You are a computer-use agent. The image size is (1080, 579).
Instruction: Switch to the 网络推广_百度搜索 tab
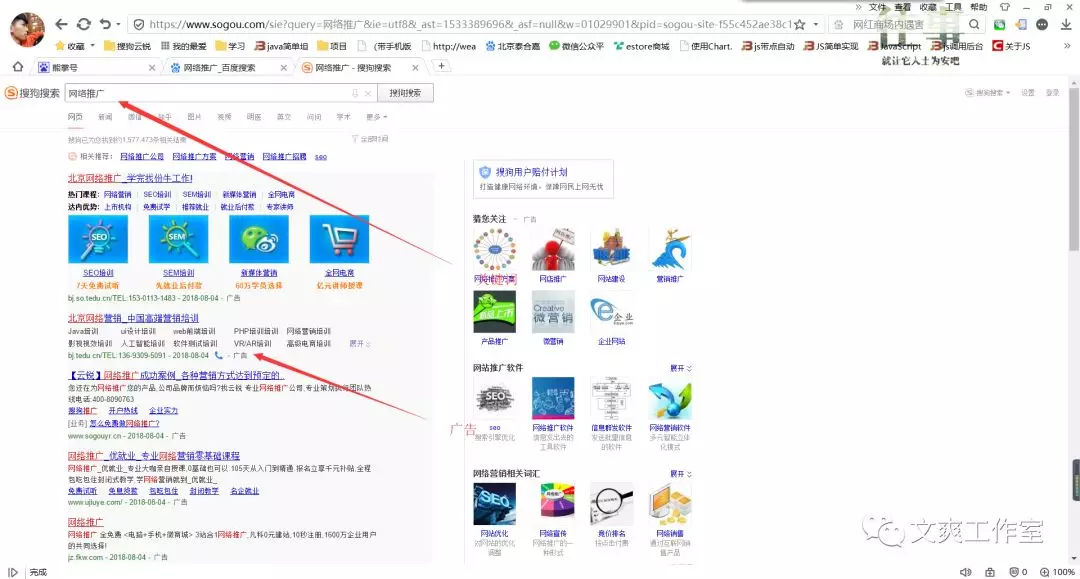[227, 67]
